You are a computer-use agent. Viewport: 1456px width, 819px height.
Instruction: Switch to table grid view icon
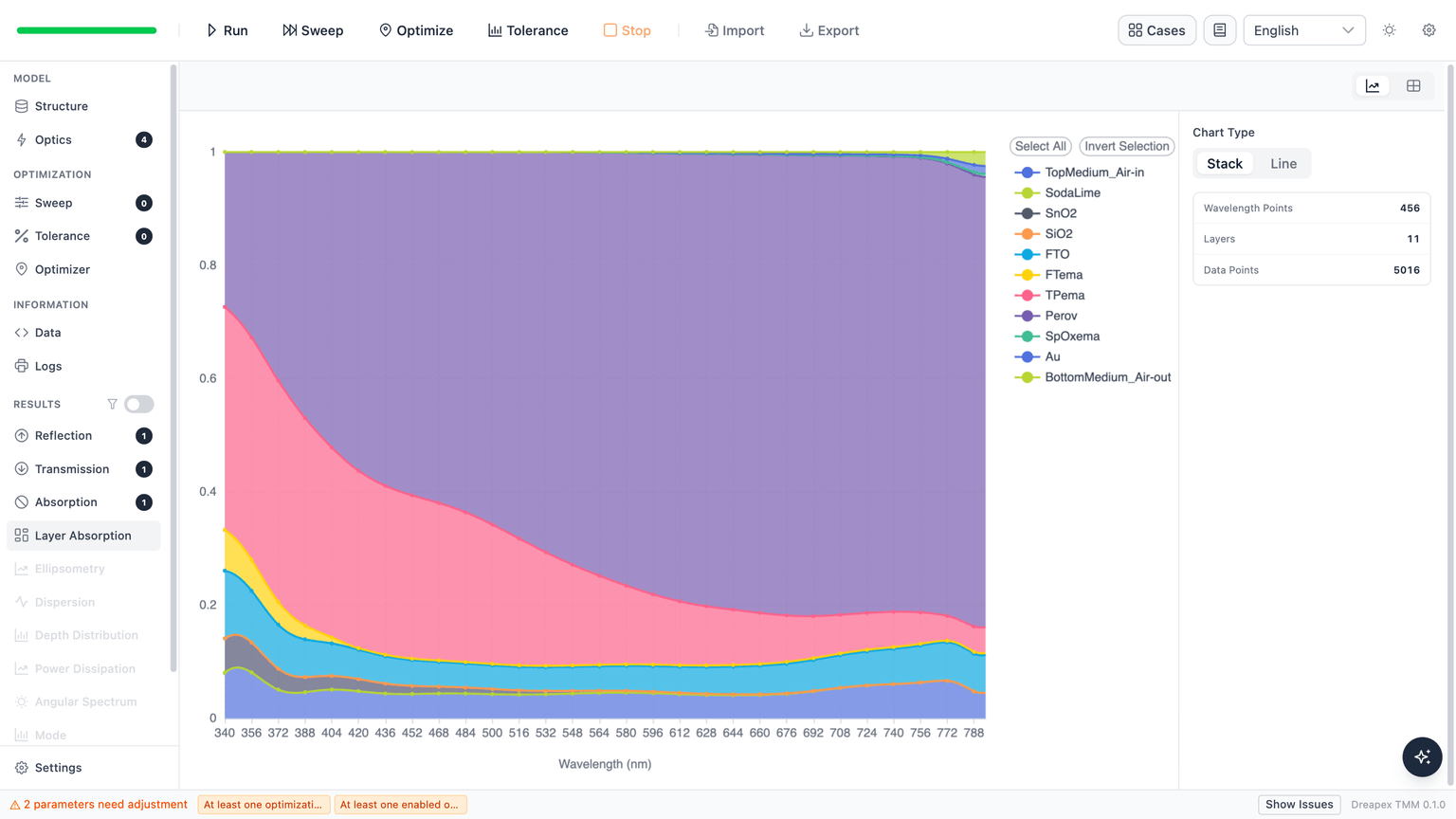(x=1413, y=86)
